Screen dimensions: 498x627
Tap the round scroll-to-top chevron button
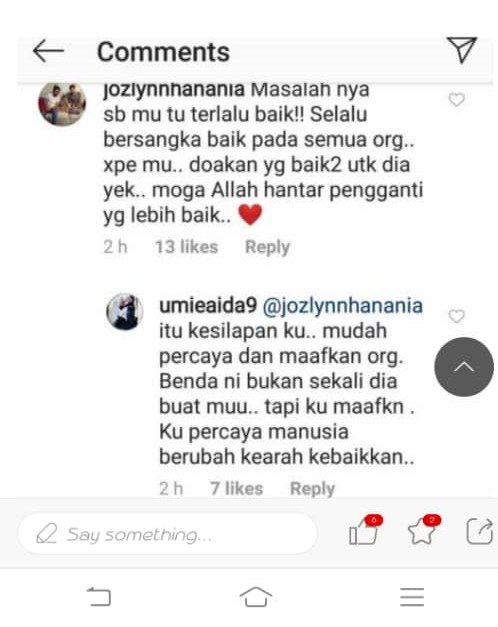click(x=464, y=367)
